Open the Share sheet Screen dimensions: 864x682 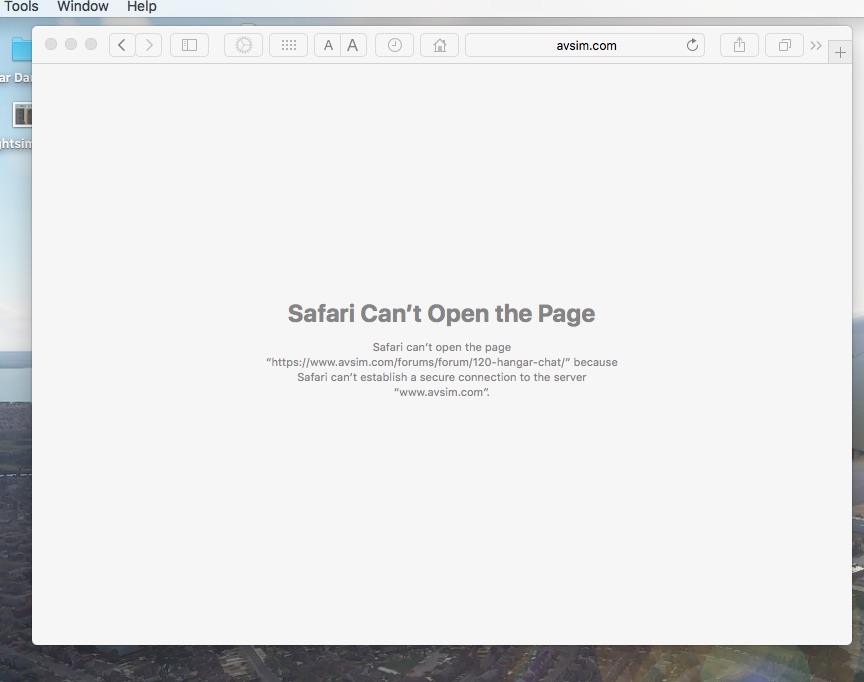(x=739, y=45)
